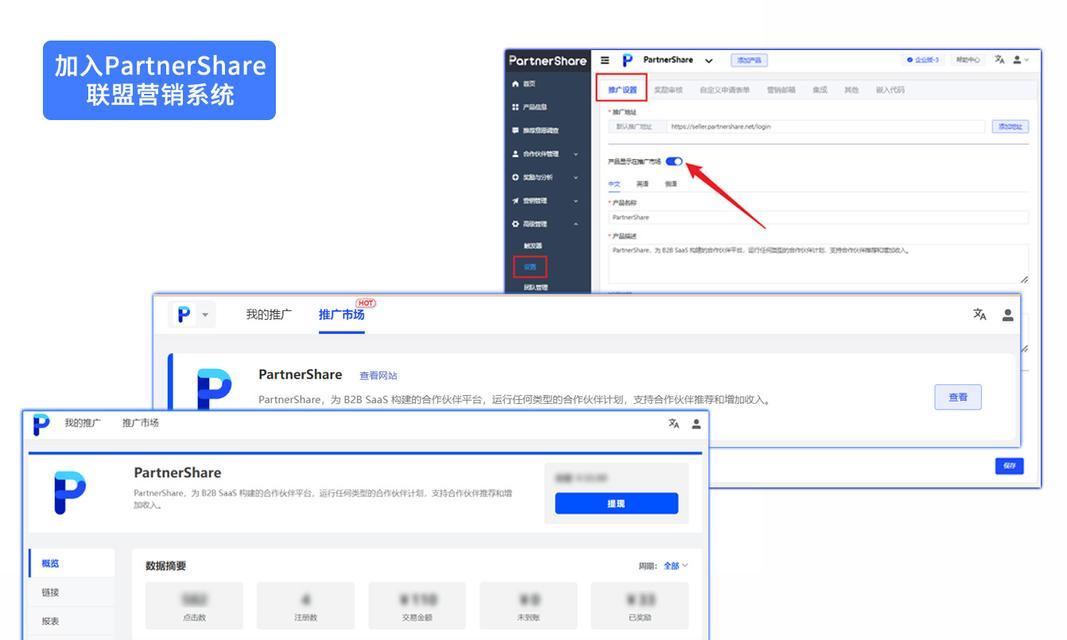Click the translate icon in 推广市场 window
This screenshot has height=640, width=1067.
click(x=979, y=314)
